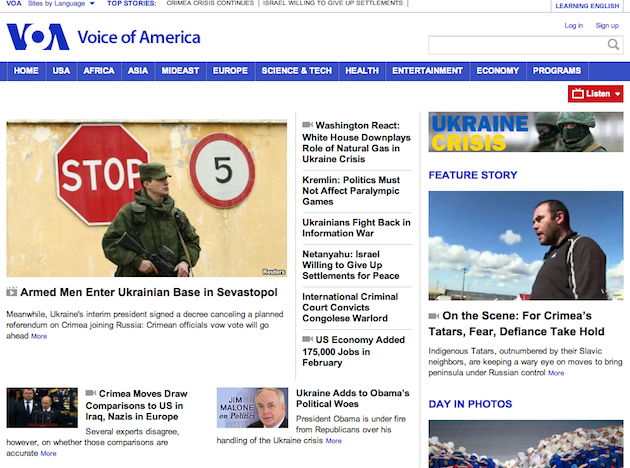630x468 pixels.
Task: Click More link under Tatars story
Action: point(556,373)
